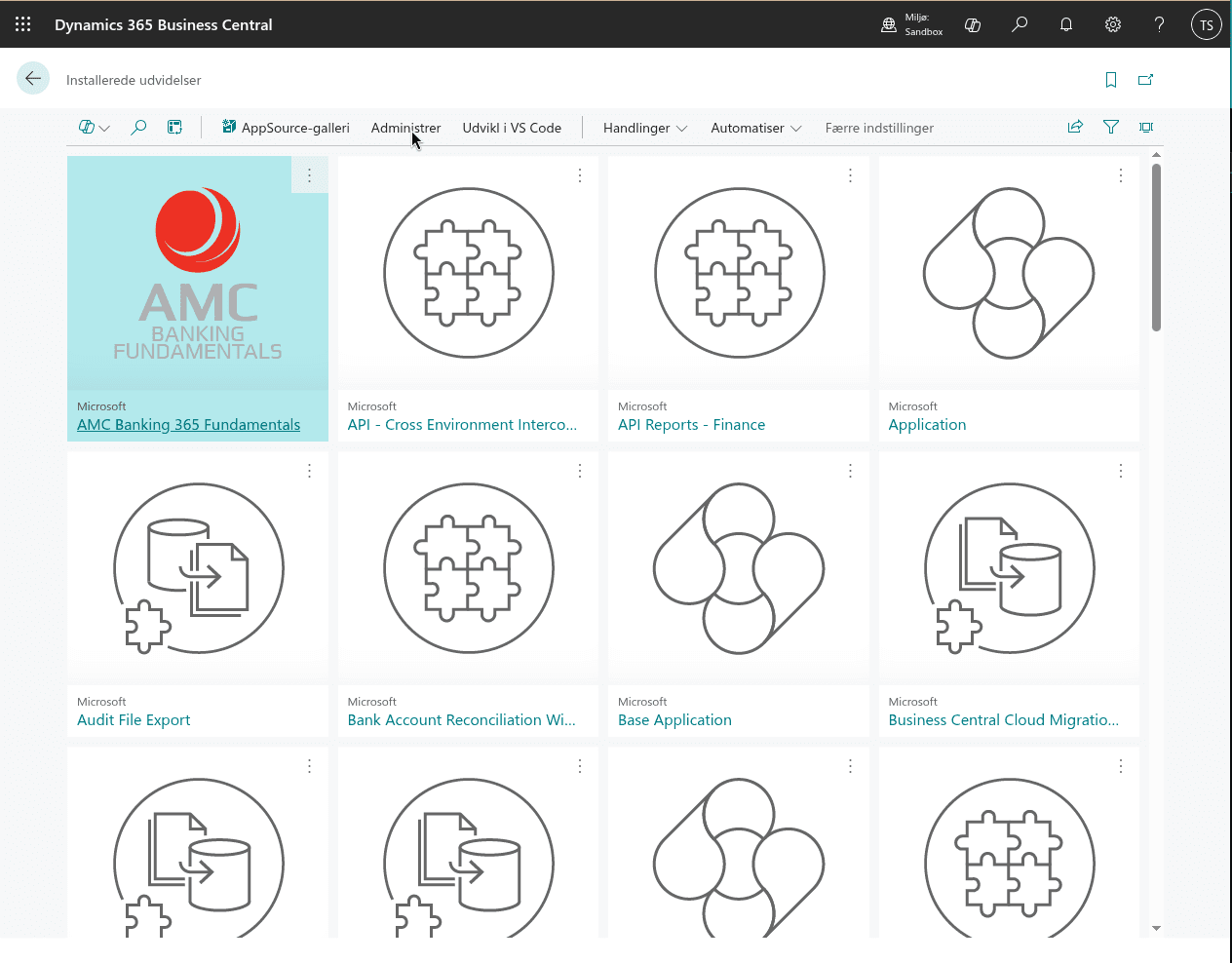Image resolution: width=1232 pixels, height=963 pixels.
Task: Select the Base Application thumbnail image
Action: pyautogui.click(x=739, y=569)
